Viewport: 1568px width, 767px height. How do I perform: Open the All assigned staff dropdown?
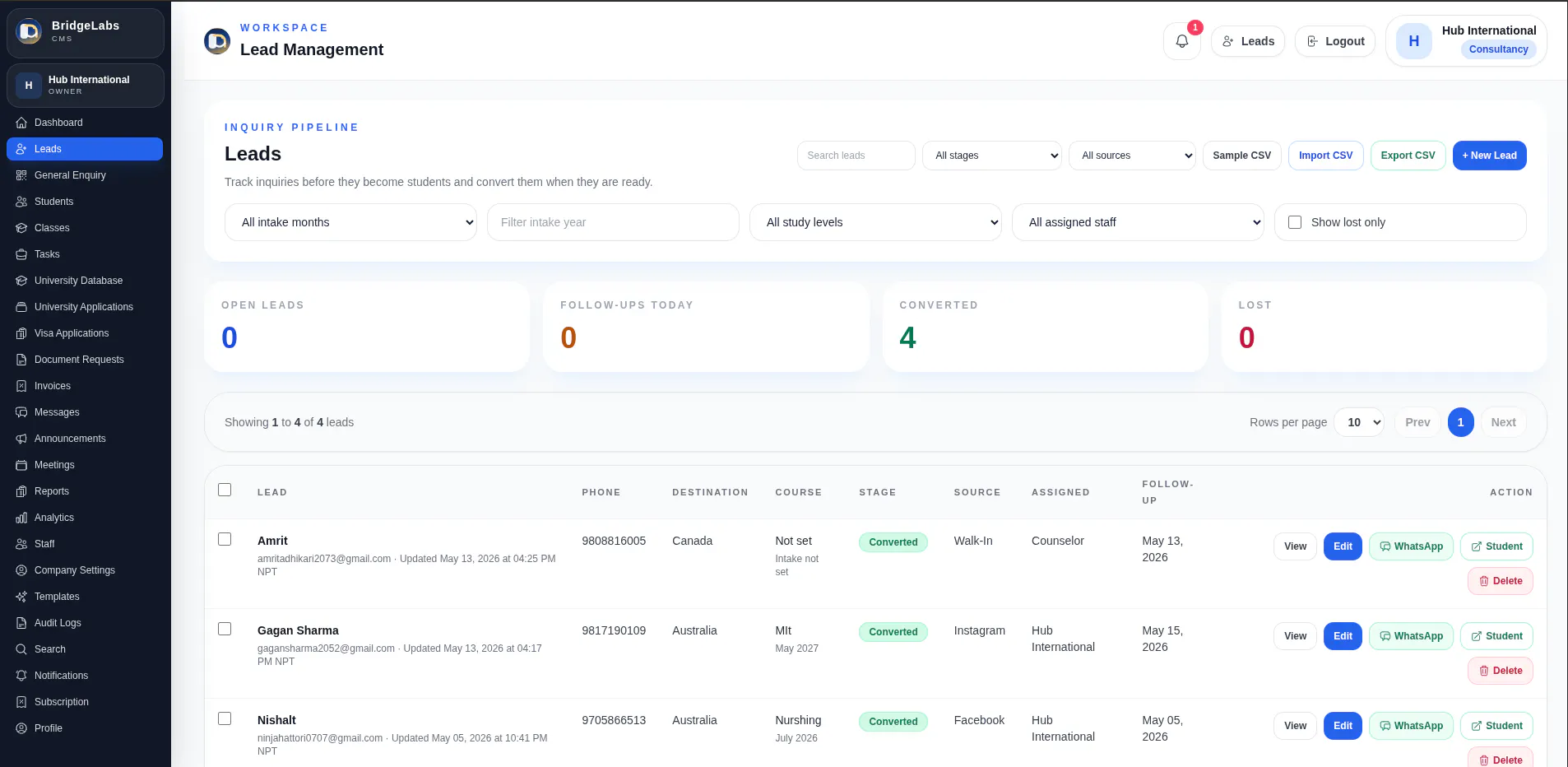coord(1138,222)
